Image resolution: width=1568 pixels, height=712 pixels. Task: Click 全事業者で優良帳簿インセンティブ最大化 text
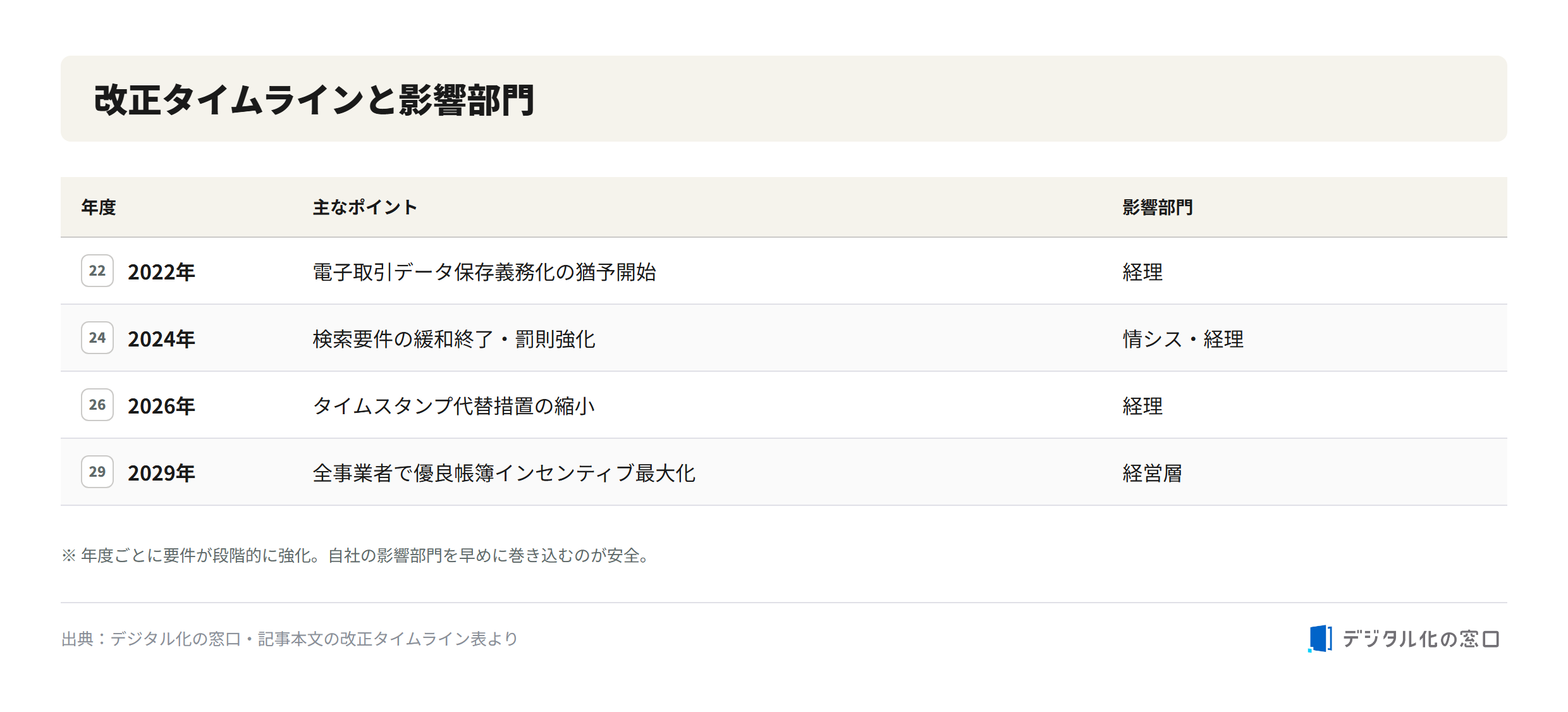504,473
